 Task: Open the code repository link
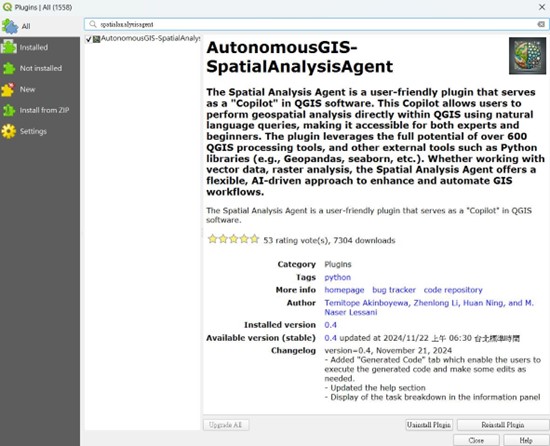click(453, 290)
